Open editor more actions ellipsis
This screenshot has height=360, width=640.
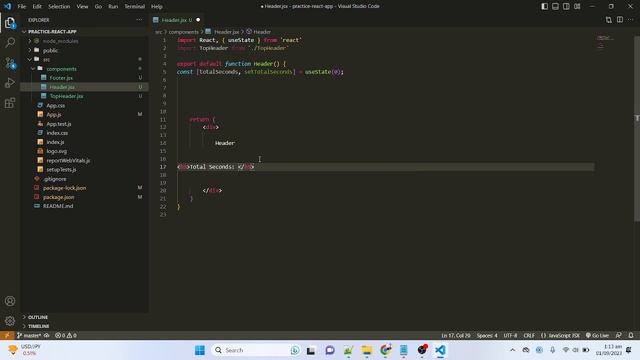(631, 20)
